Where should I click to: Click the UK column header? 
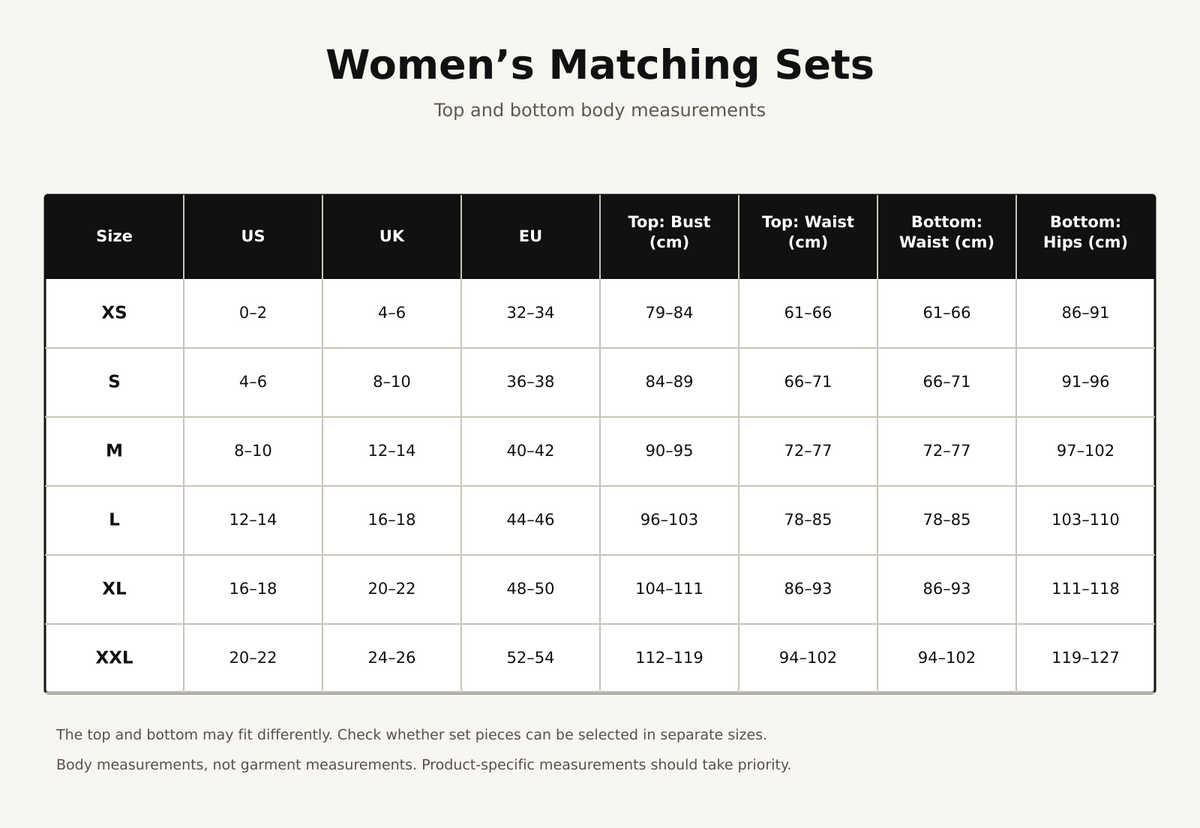pos(392,236)
